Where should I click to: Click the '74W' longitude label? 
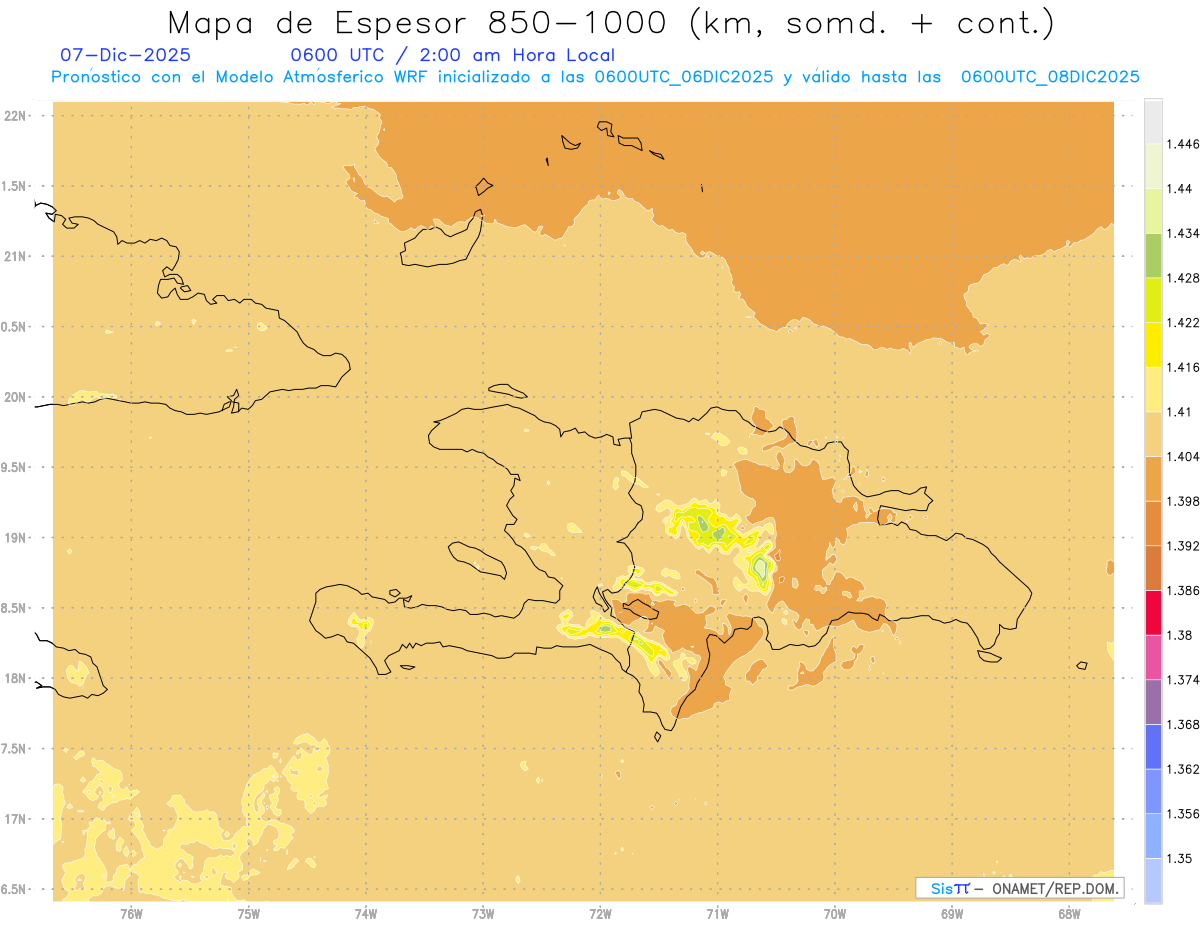coord(366,913)
